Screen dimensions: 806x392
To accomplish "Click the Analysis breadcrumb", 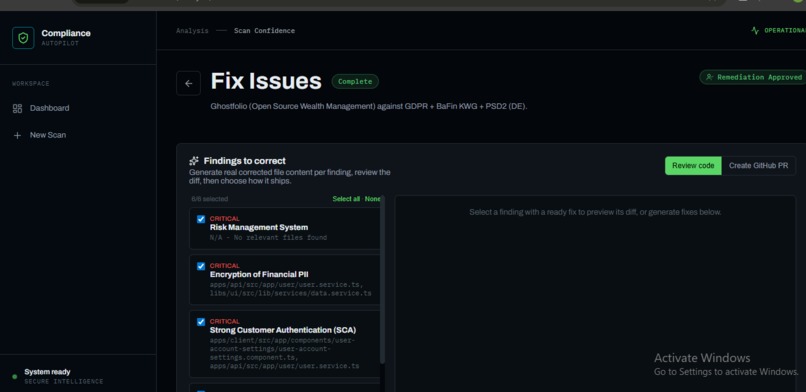I will point(192,31).
